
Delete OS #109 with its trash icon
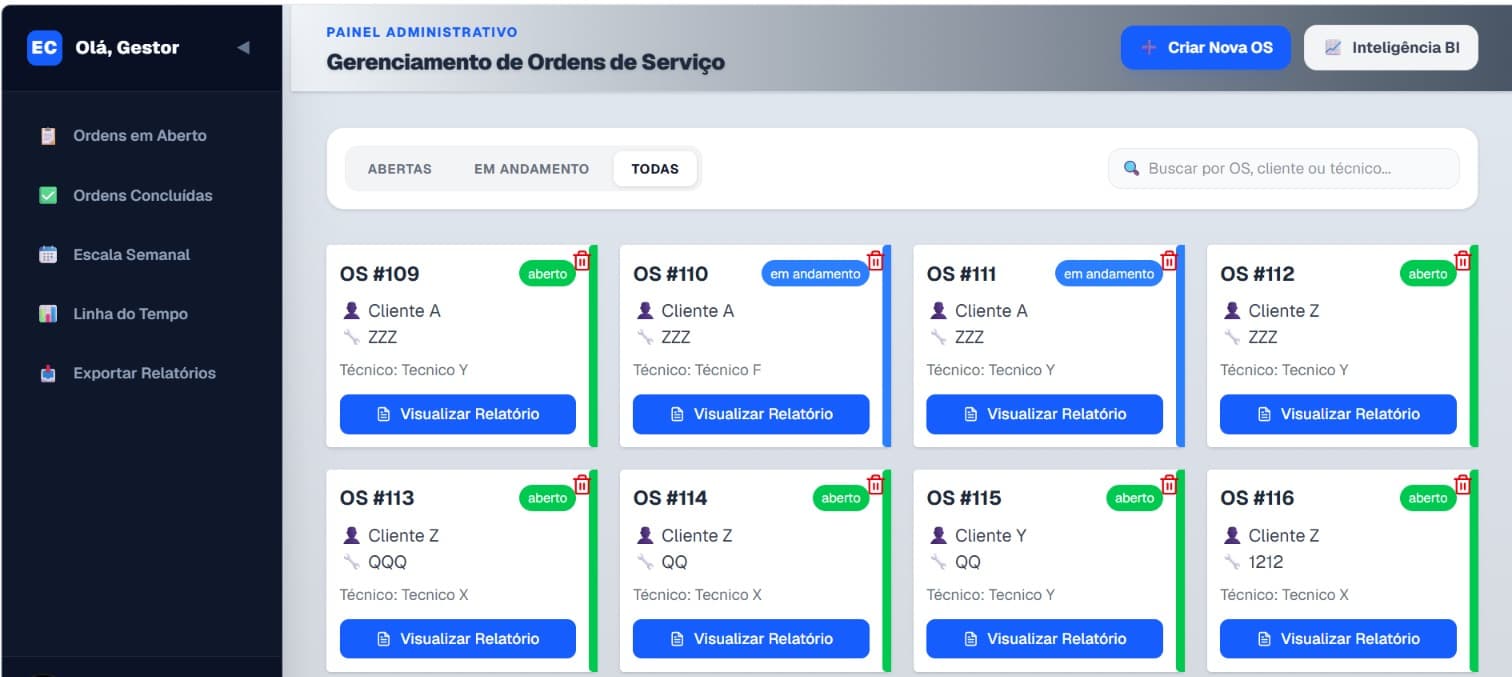[x=582, y=260]
